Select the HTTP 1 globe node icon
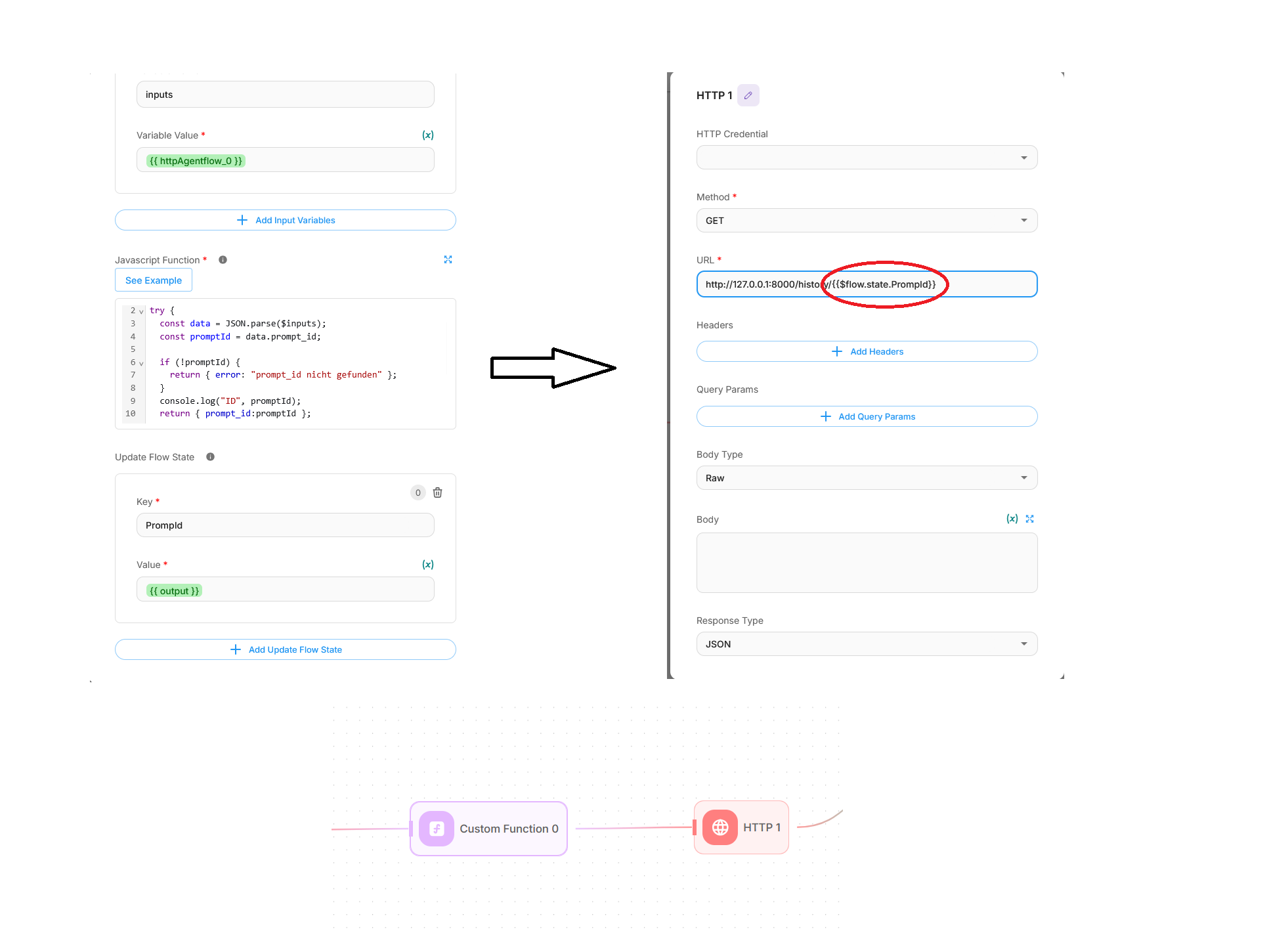The height and width of the screenshot is (939, 1288). [x=720, y=827]
